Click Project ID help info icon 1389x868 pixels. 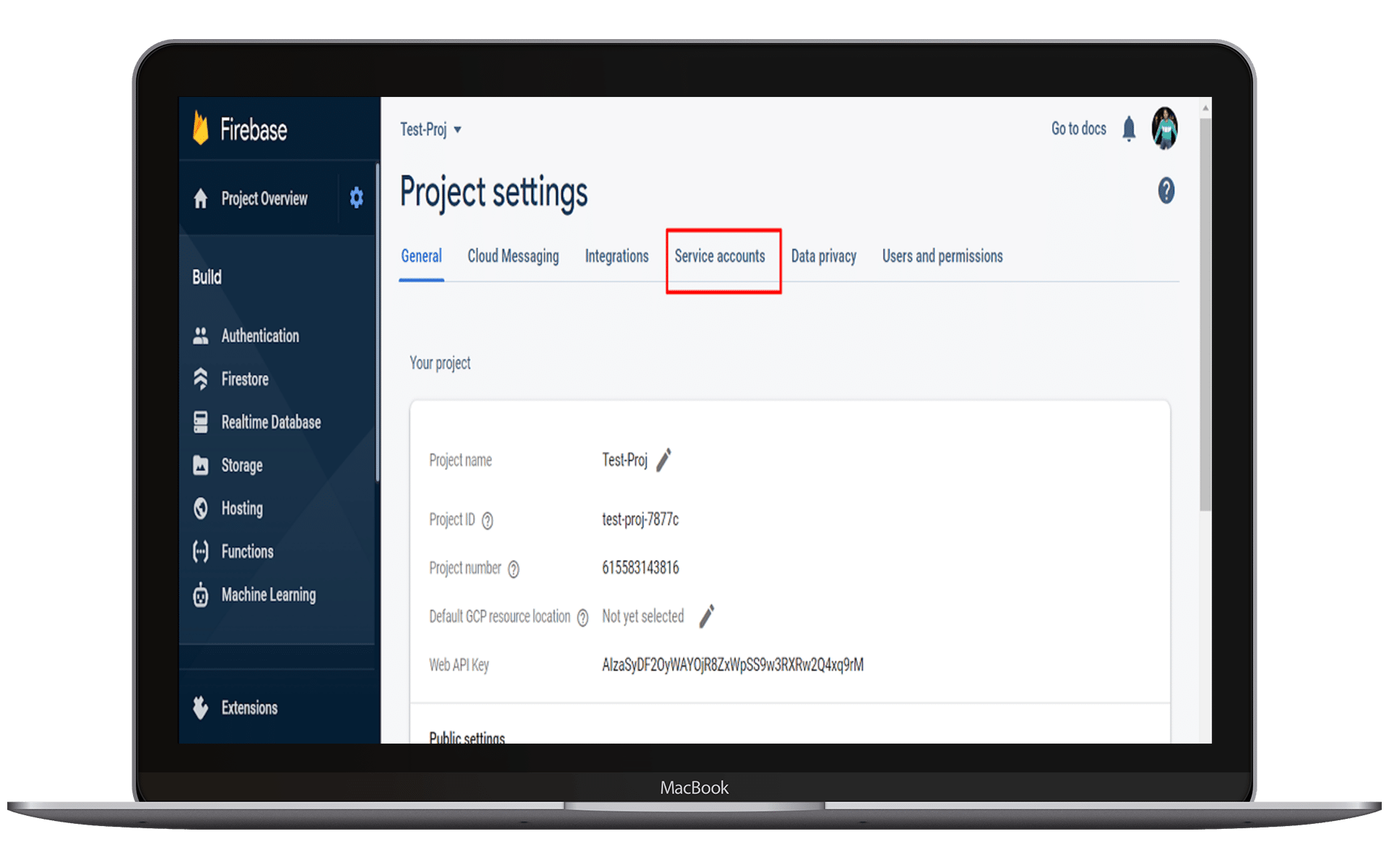point(488,521)
